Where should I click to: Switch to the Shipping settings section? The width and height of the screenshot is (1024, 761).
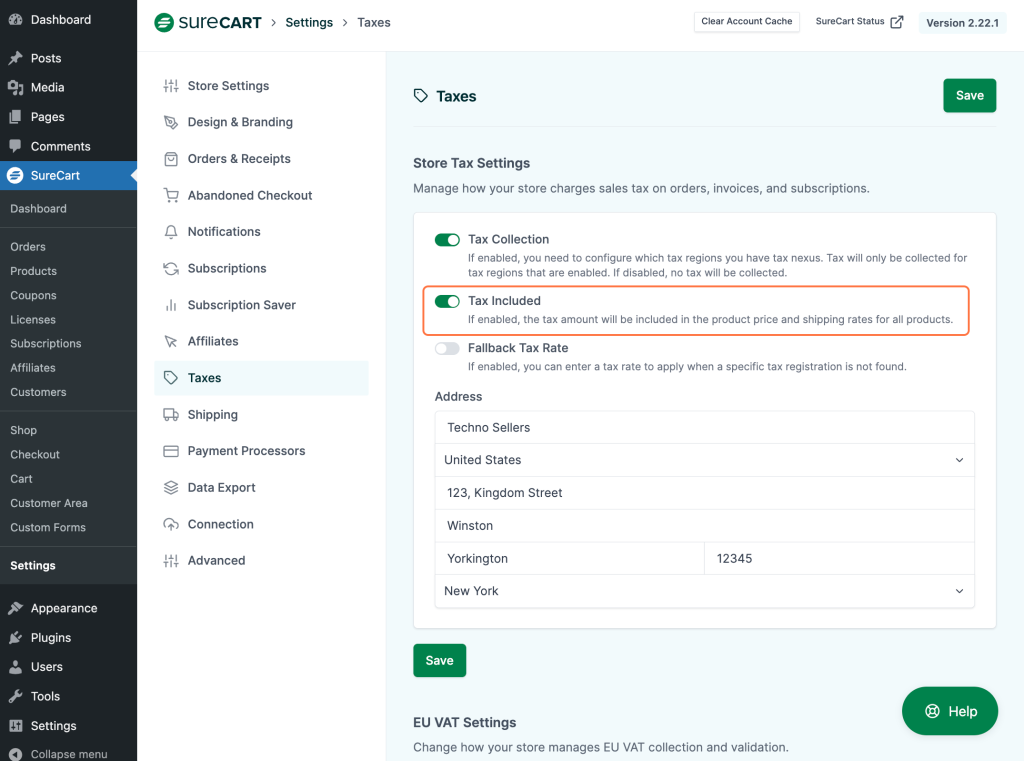tap(212, 414)
